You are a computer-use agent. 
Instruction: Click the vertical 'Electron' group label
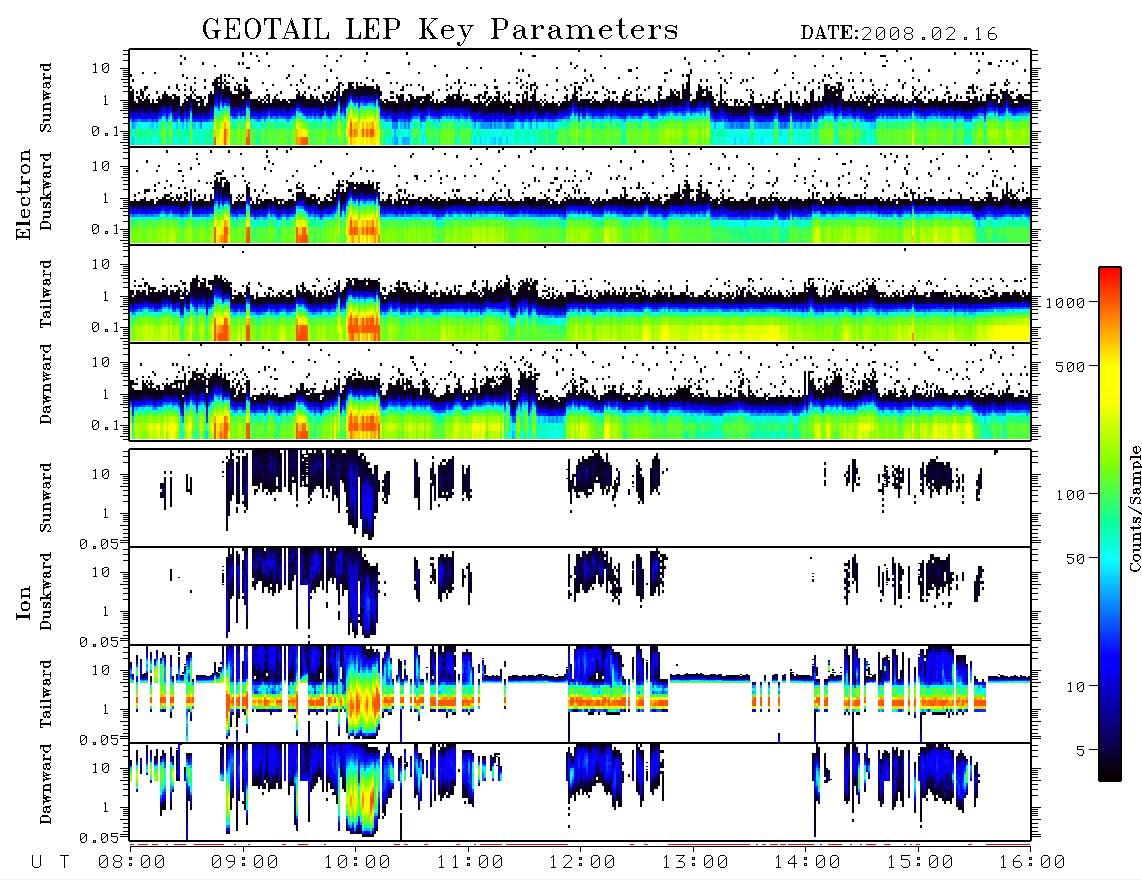pos(23,195)
